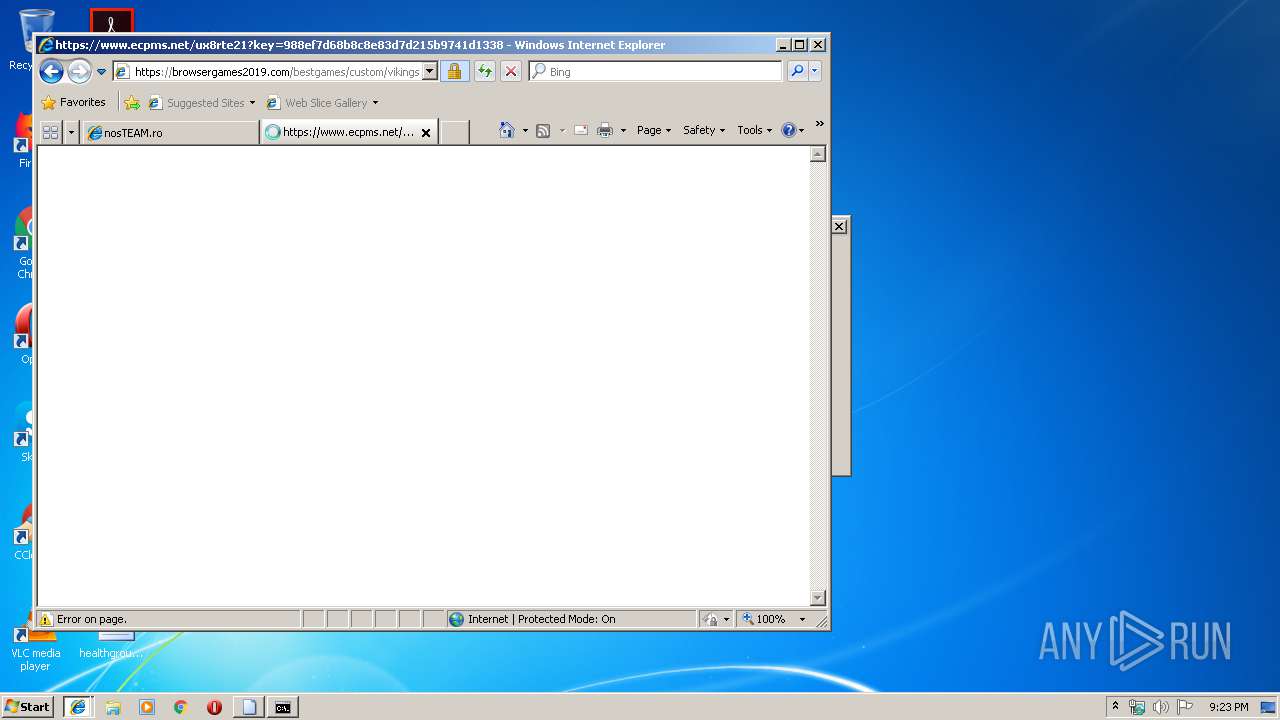The width and height of the screenshot is (1280, 720).
Task: Open the Favorites center
Action: pyautogui.click(x=73, y=102)
